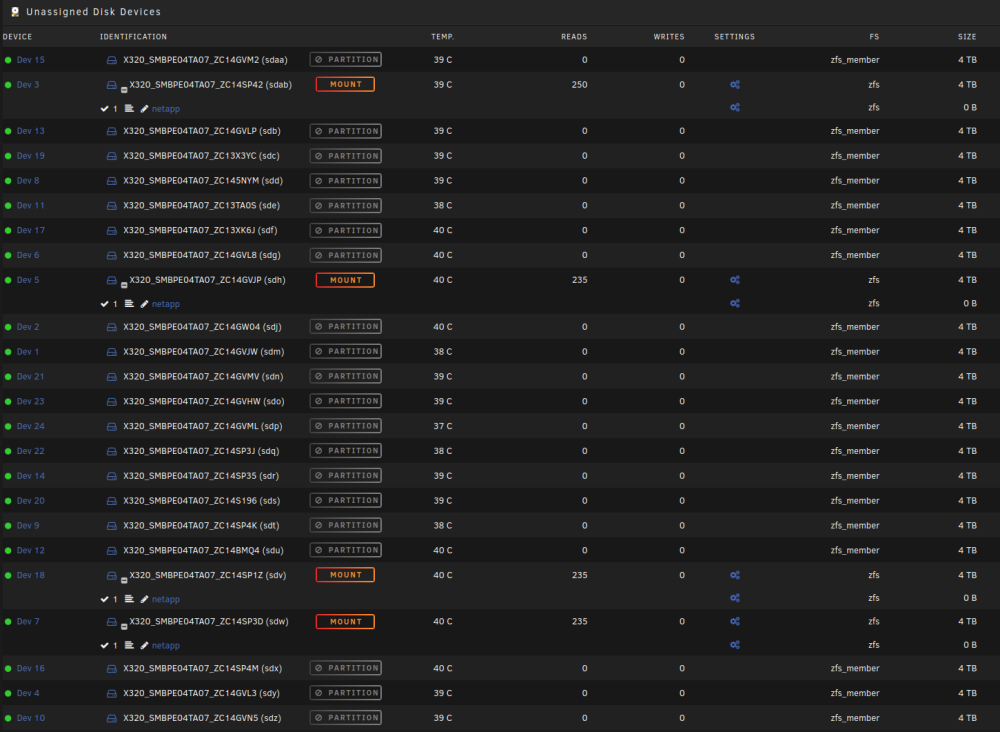
Task: Click Unassigned Disk Devices header icon
Action: [x=15, y=11]
